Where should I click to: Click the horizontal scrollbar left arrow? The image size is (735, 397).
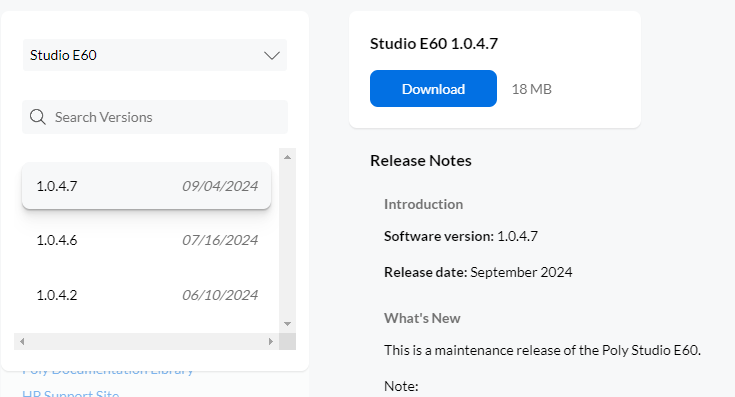22,341
